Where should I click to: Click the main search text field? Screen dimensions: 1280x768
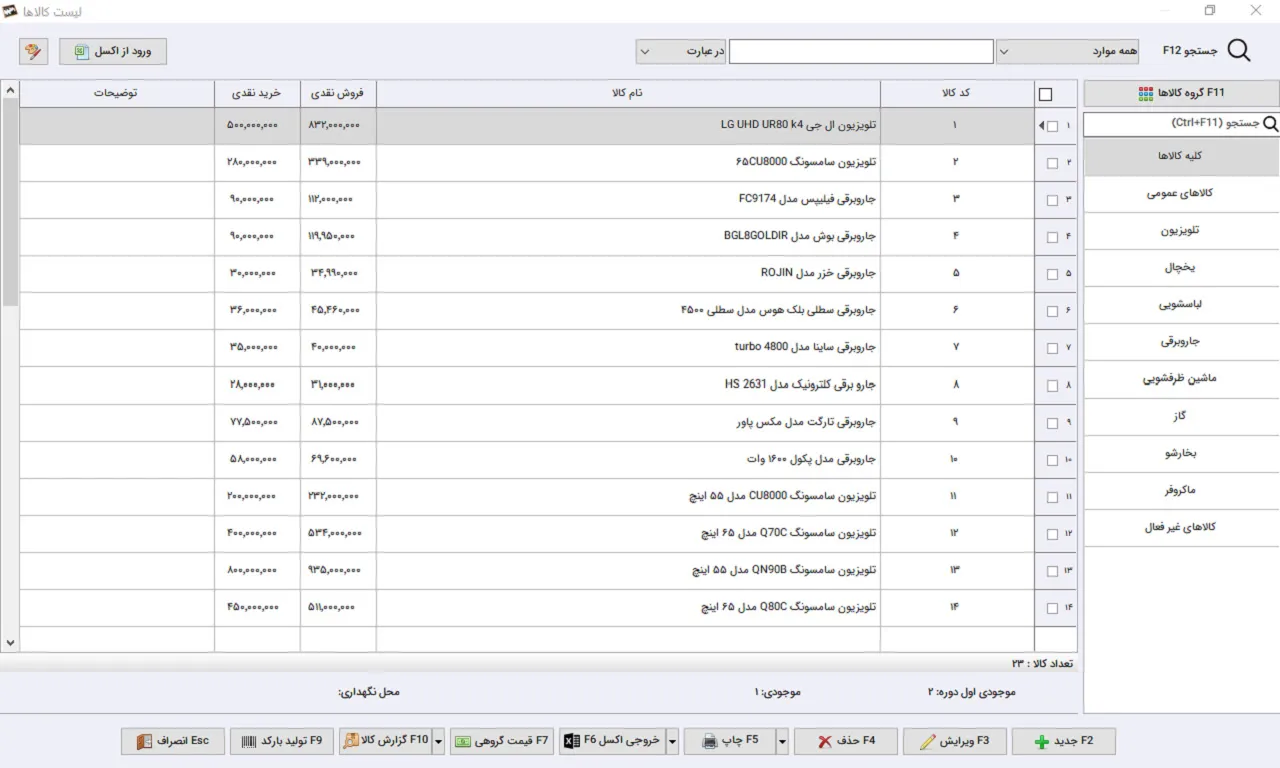coord(861,51)
